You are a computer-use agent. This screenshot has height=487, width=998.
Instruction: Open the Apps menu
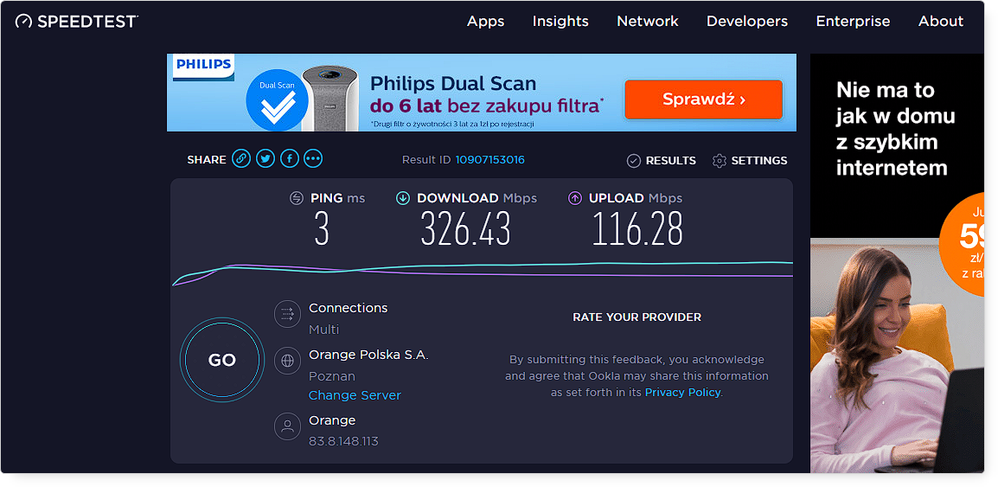pyautogui.click(x=485, y=21)
